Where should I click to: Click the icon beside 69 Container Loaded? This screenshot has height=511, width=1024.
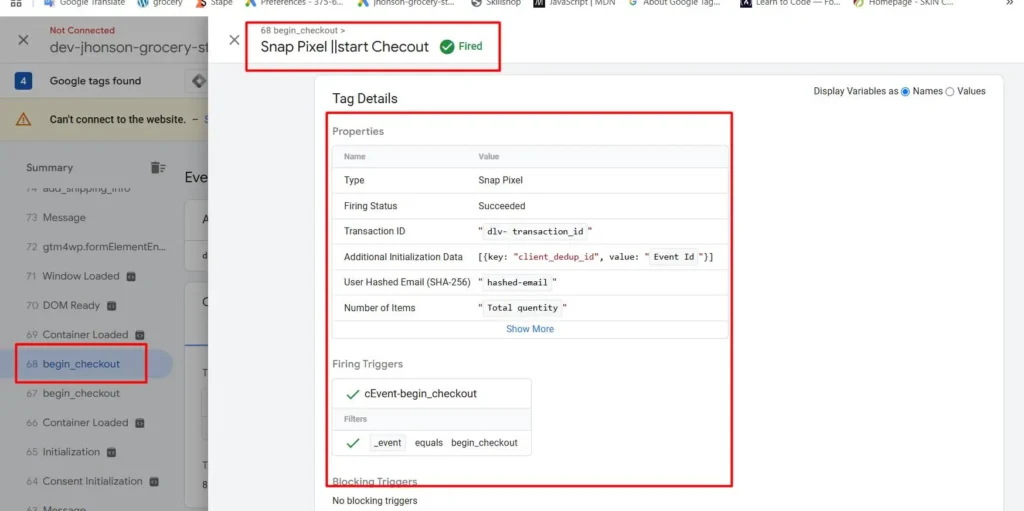point(139,335)
